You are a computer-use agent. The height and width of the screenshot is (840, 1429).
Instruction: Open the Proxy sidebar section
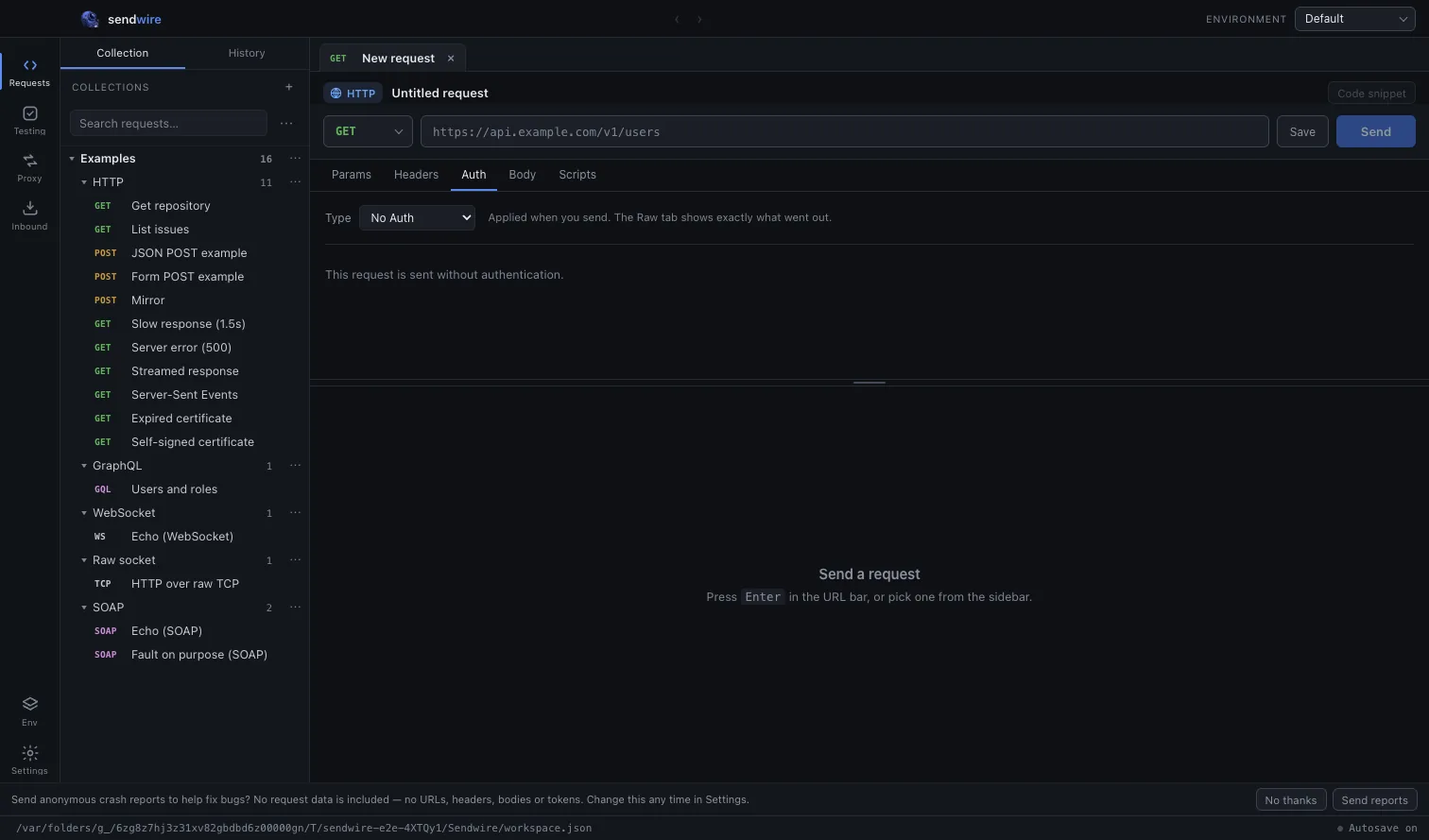(x=29, y=167)
